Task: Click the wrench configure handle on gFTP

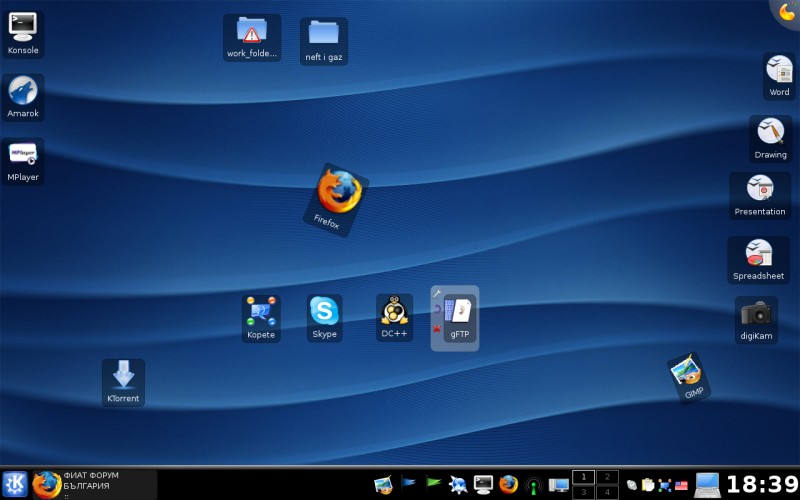Action: tap(437, 294)
